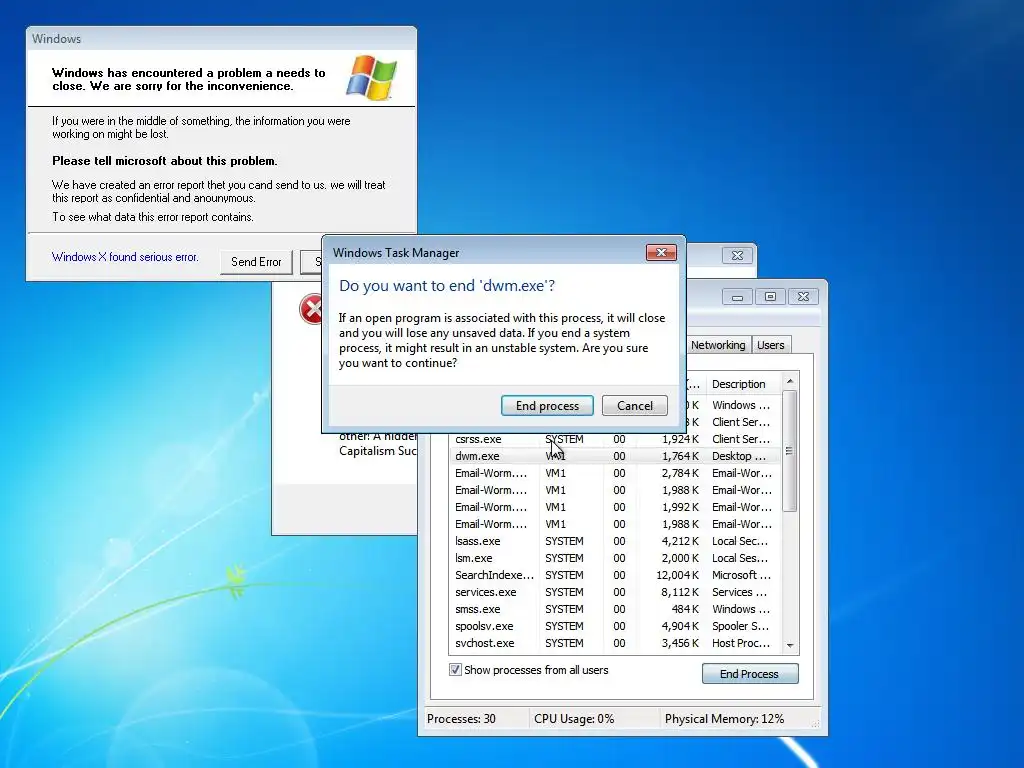Sort by the Description column header

739,384
